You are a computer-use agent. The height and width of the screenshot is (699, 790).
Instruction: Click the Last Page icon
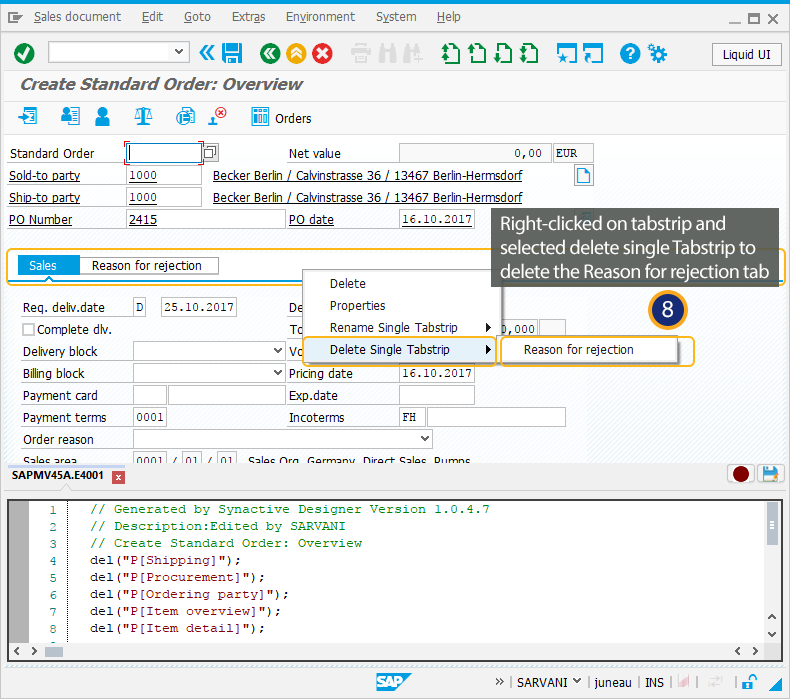point(529,53)
